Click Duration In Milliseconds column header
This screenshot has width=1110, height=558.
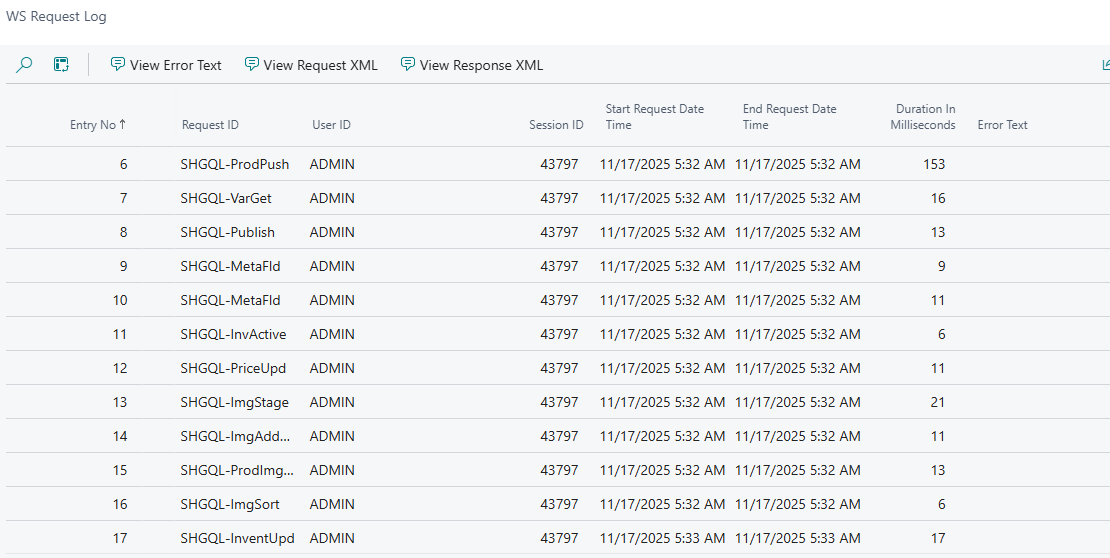(x=923, y=117)
